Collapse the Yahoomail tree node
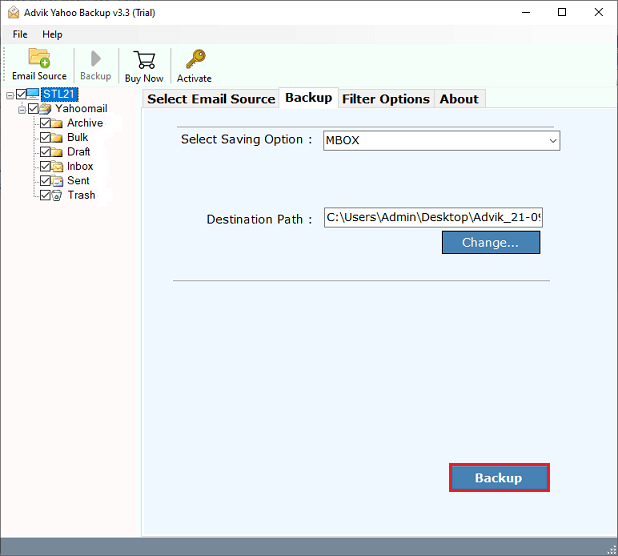Image resolution: width=618 pixels, height=556 pixels. (22, 109)
